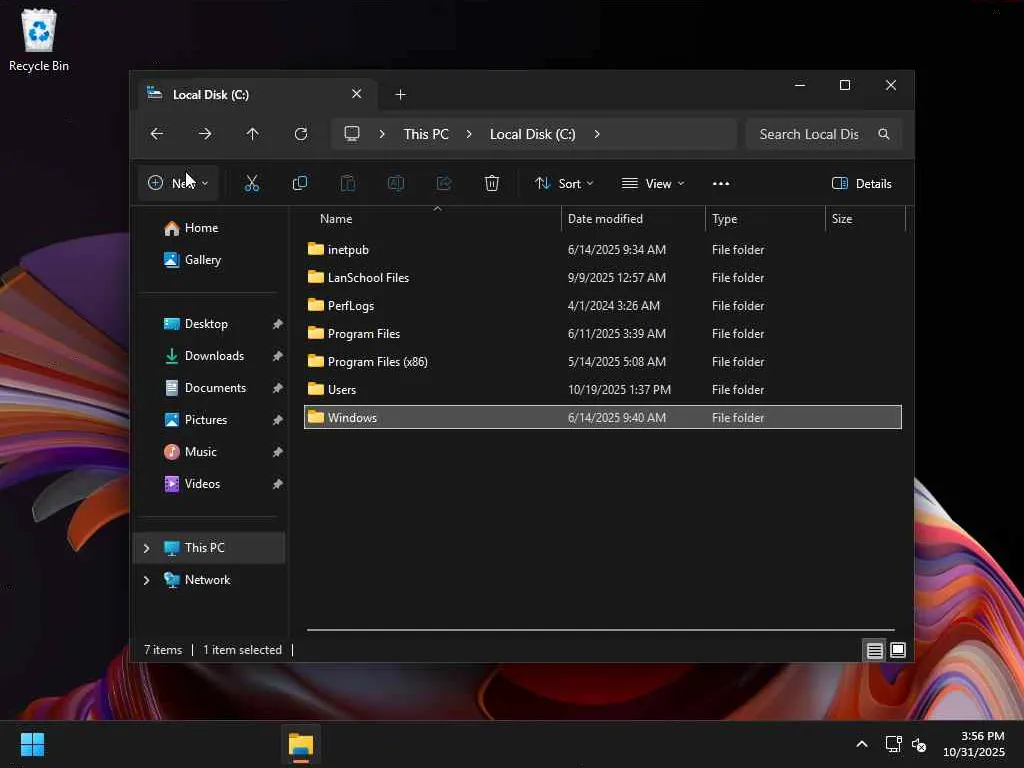Refresh the current folder view
The width and height of the screenshot is (1024, 768).
pos(301,134)
